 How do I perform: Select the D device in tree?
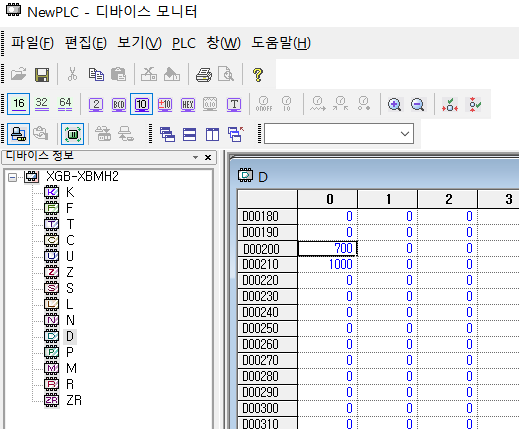point(70,336)
